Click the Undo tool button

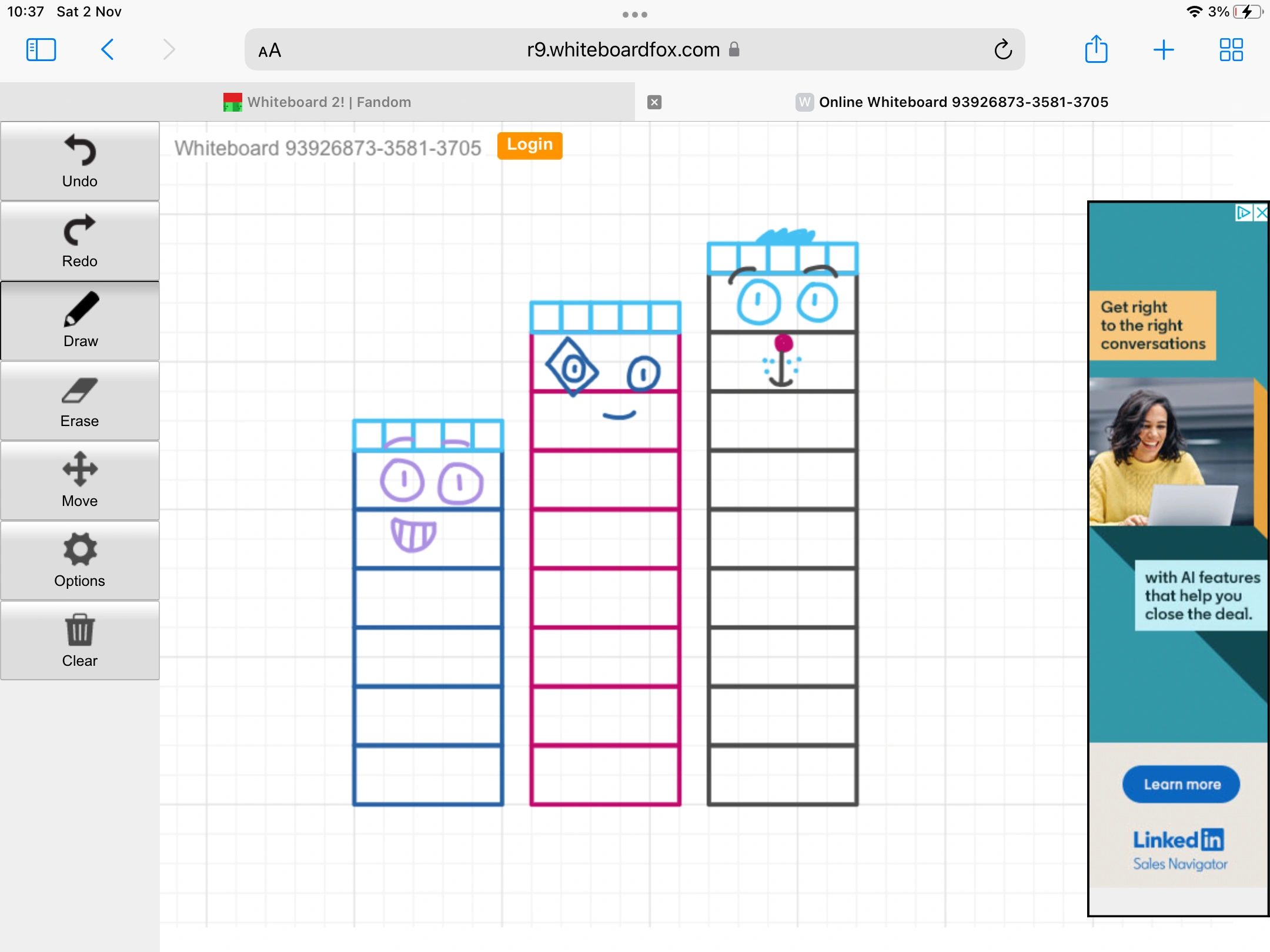[79, 161]
